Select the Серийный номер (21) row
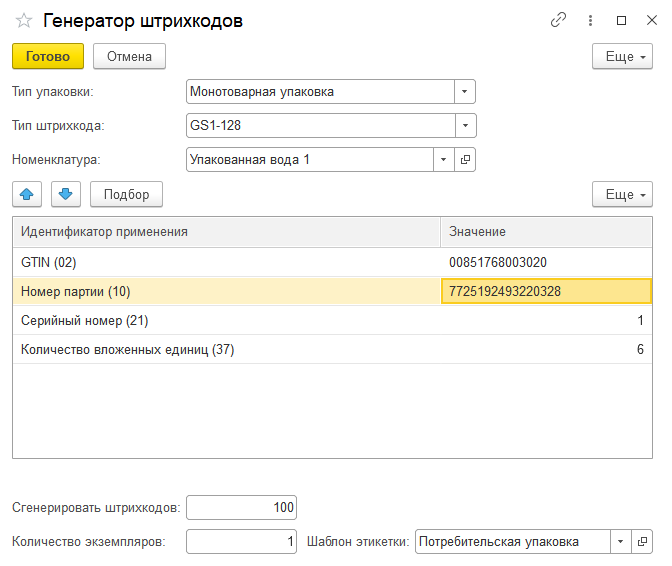 click(x=226, y=321)
